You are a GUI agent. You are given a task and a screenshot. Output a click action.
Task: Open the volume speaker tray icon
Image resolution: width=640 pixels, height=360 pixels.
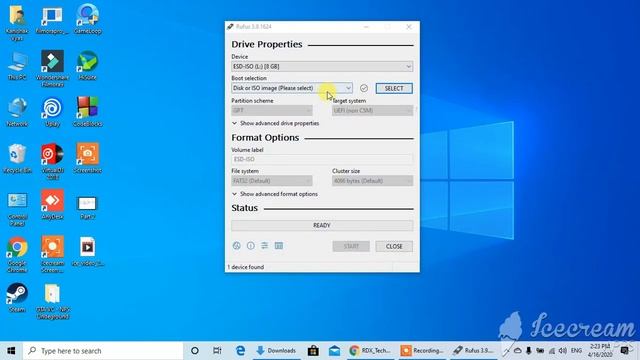click(562, 351)
